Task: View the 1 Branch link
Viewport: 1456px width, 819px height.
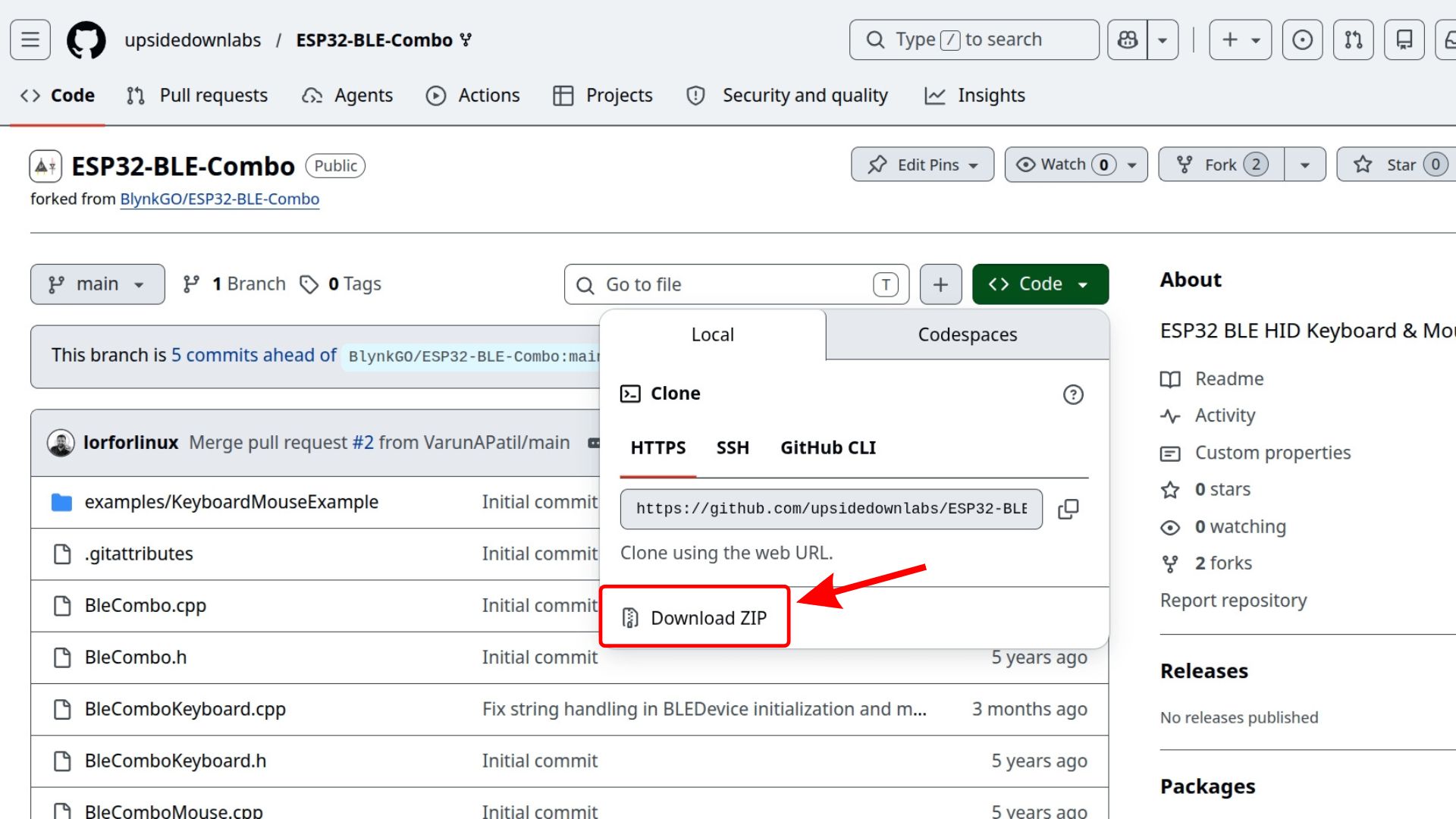Action: click(x=234, y=284)
